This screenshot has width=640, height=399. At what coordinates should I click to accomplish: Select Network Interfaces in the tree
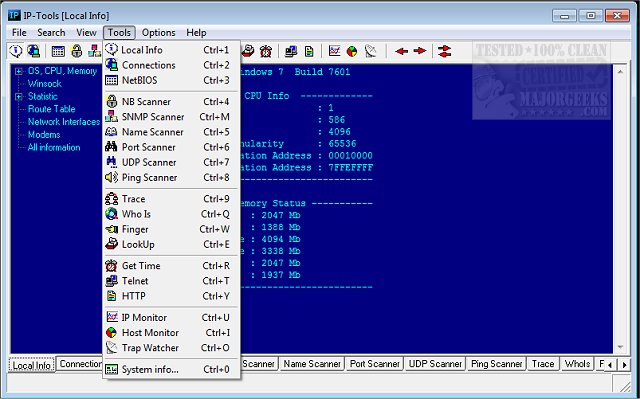pos(64,122)
